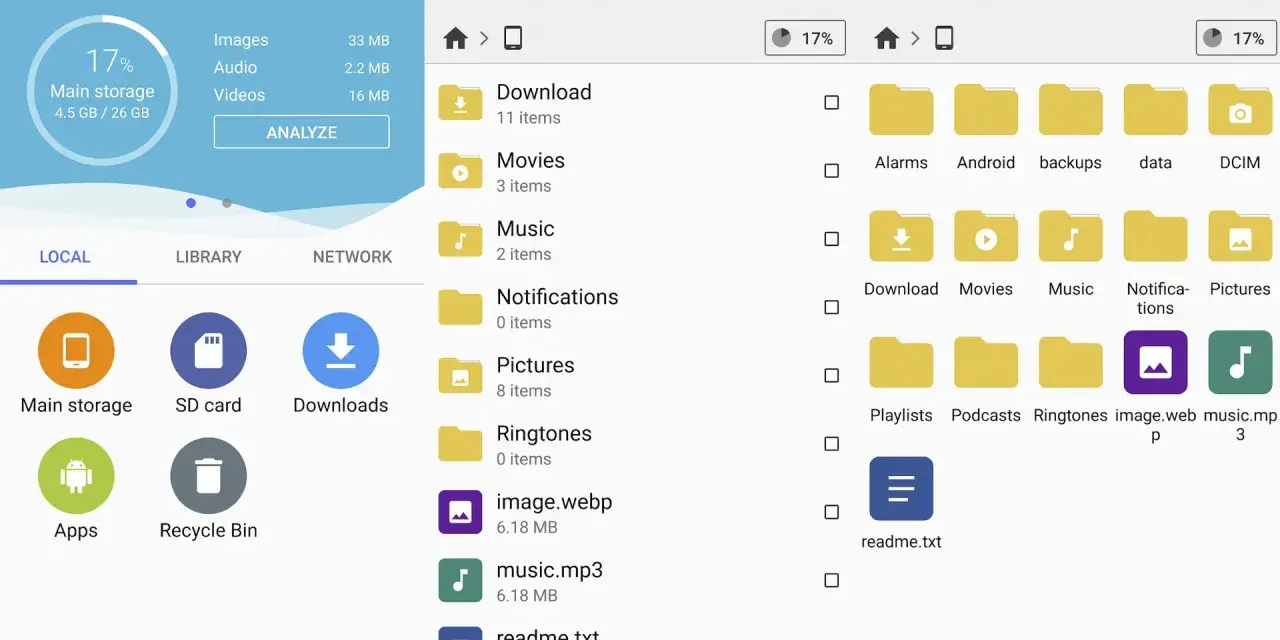Open Alarms folder in grid view
1280x640 pixels.
[x=901, y=109]
